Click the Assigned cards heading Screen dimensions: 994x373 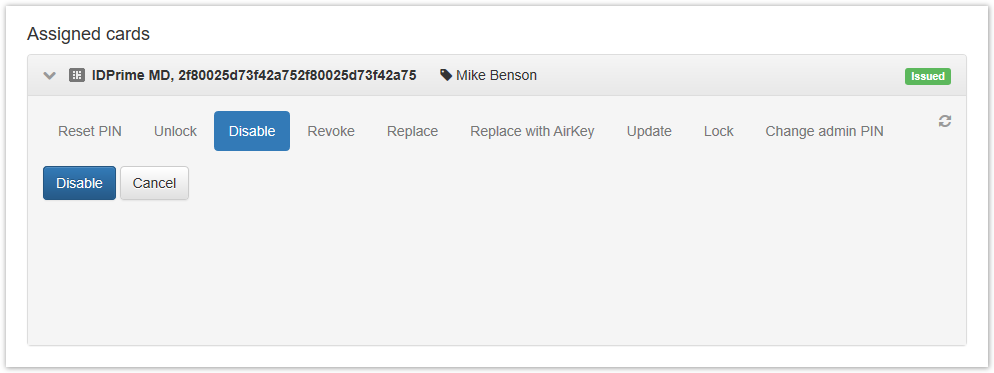point(88,34)
